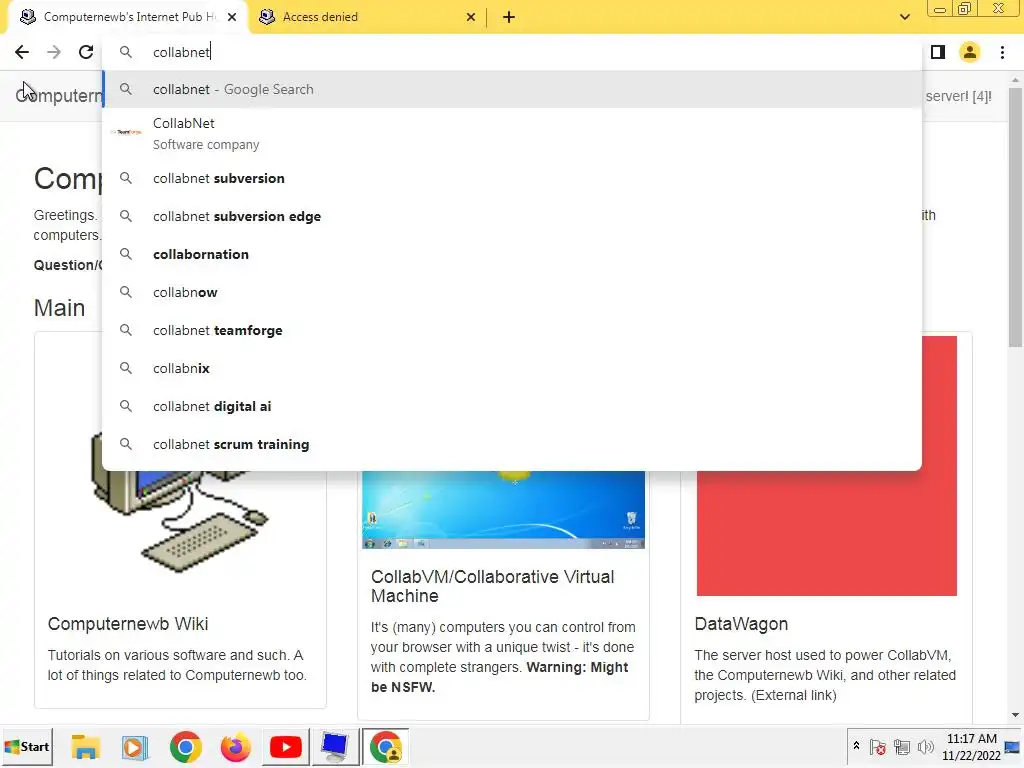1024x768 pixels.
Task: Open the volume speaker tray icon
Action: click(925, 746)
